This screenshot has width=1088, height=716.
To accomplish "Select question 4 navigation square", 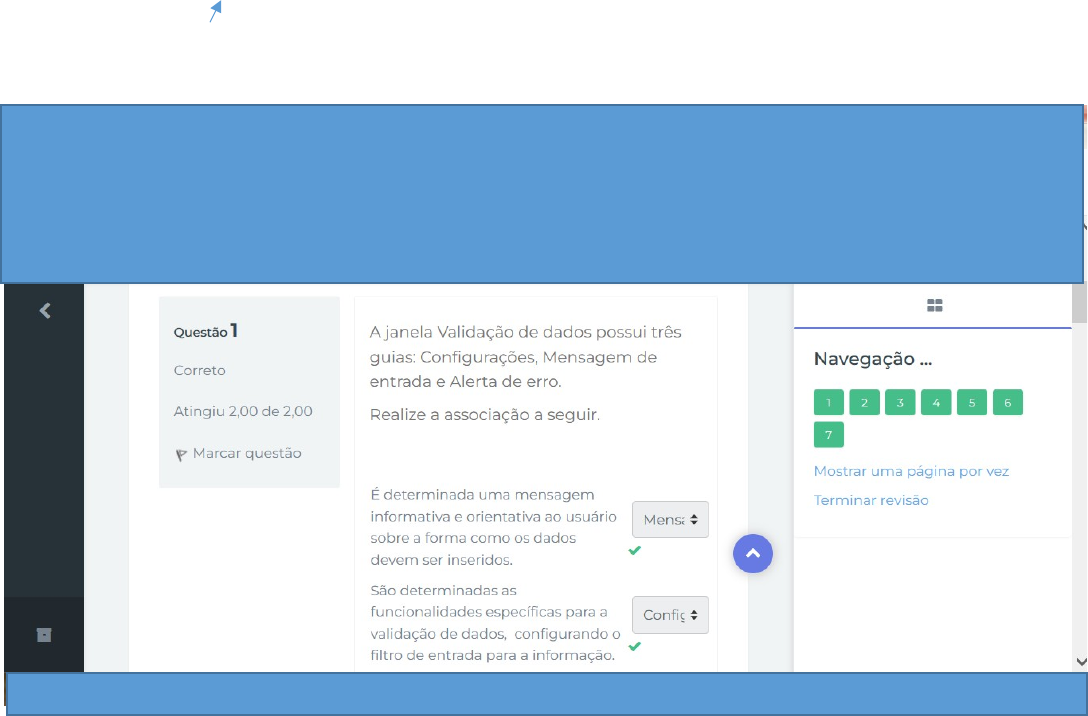I will pyautogui.click(x=936, y=403).
